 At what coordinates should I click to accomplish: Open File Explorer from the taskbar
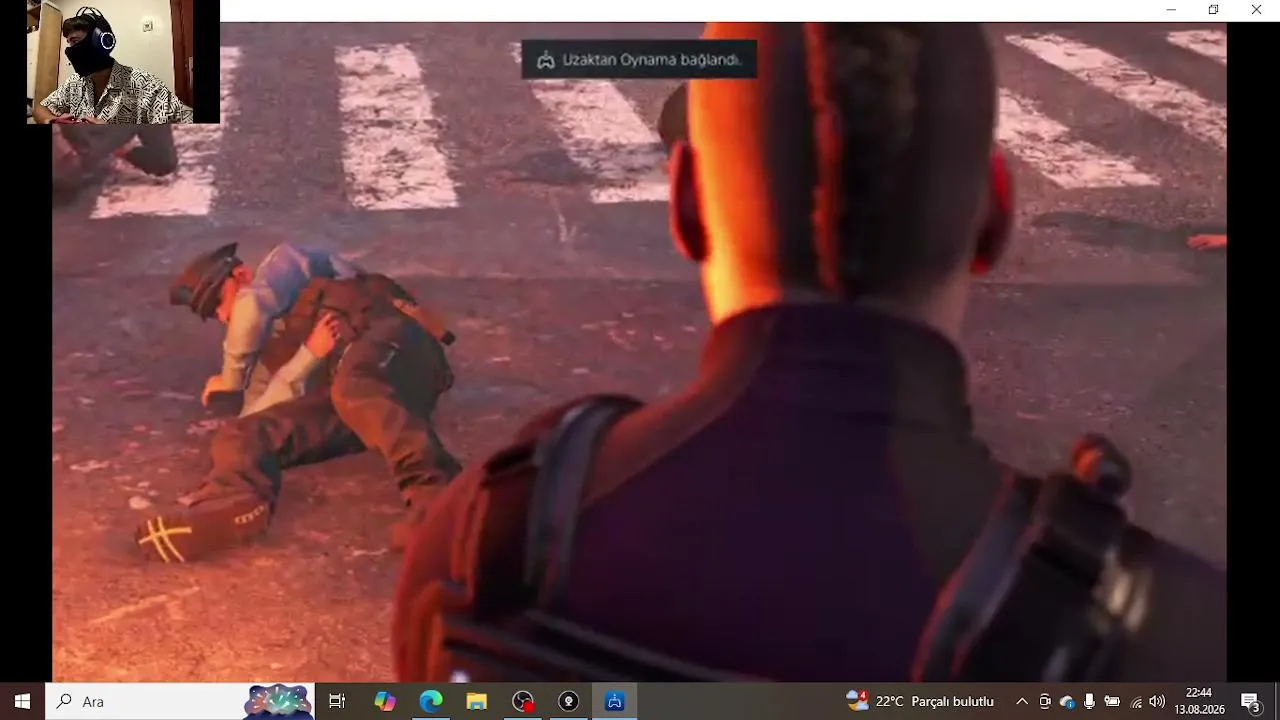[477, 701]
